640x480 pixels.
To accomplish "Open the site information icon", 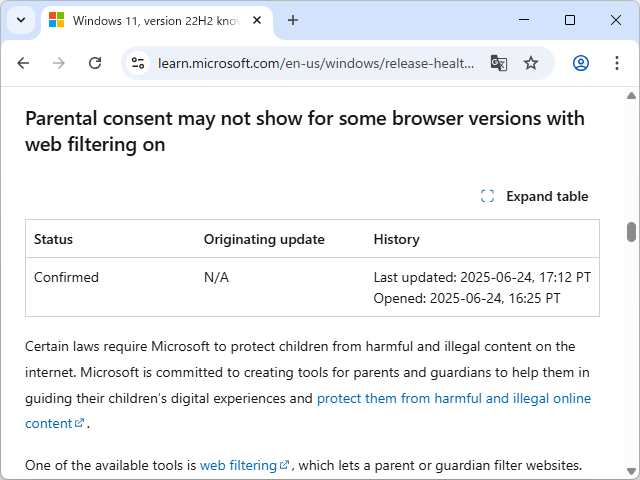I will (x=140, y=63).
